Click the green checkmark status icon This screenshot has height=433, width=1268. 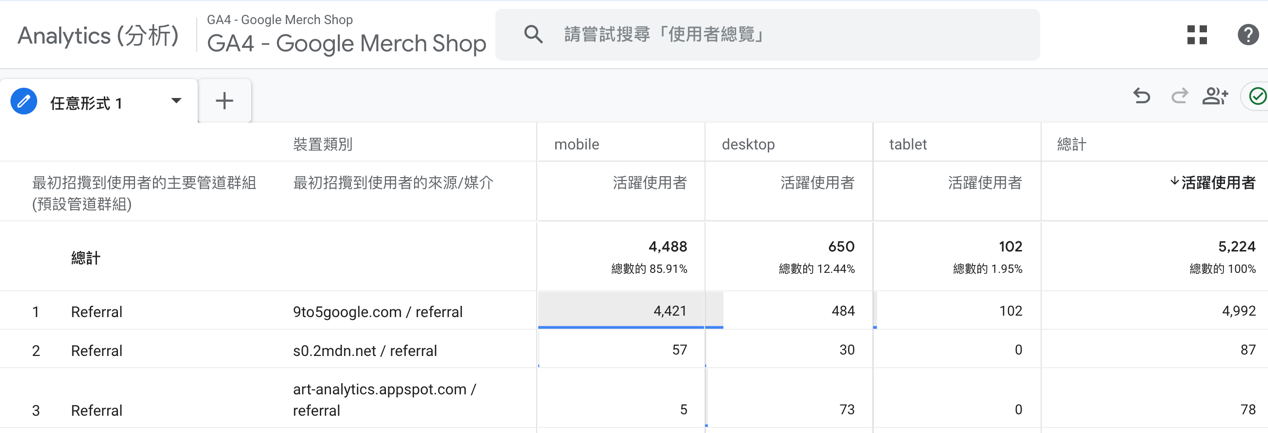(1257, 96)
